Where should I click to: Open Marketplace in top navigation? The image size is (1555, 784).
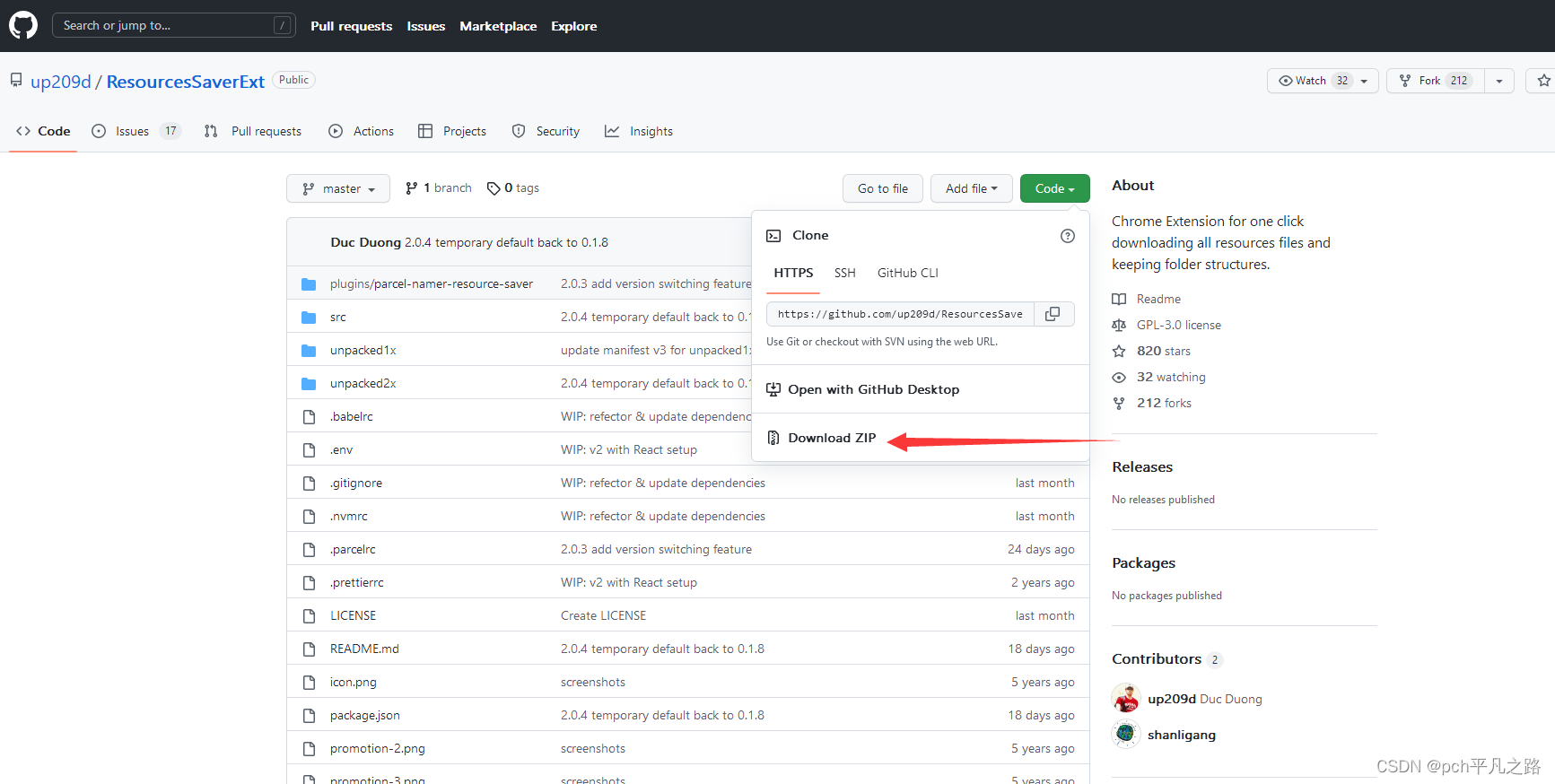pos(498,26)
